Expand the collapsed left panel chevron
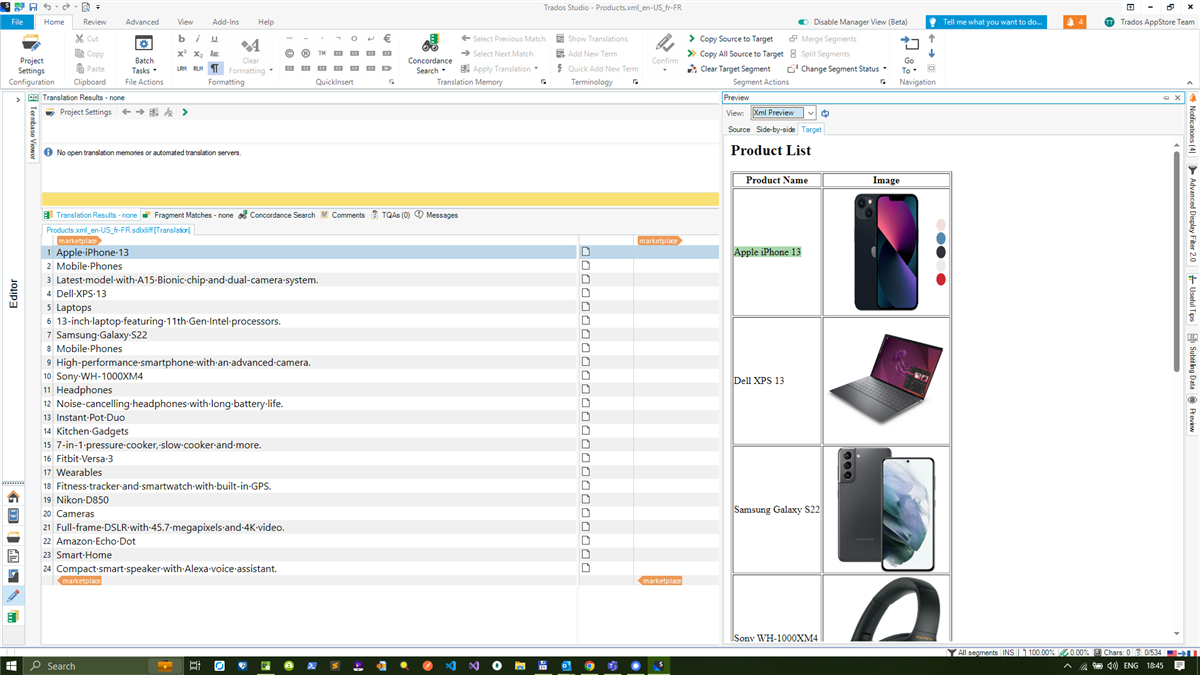 (18, 99)
